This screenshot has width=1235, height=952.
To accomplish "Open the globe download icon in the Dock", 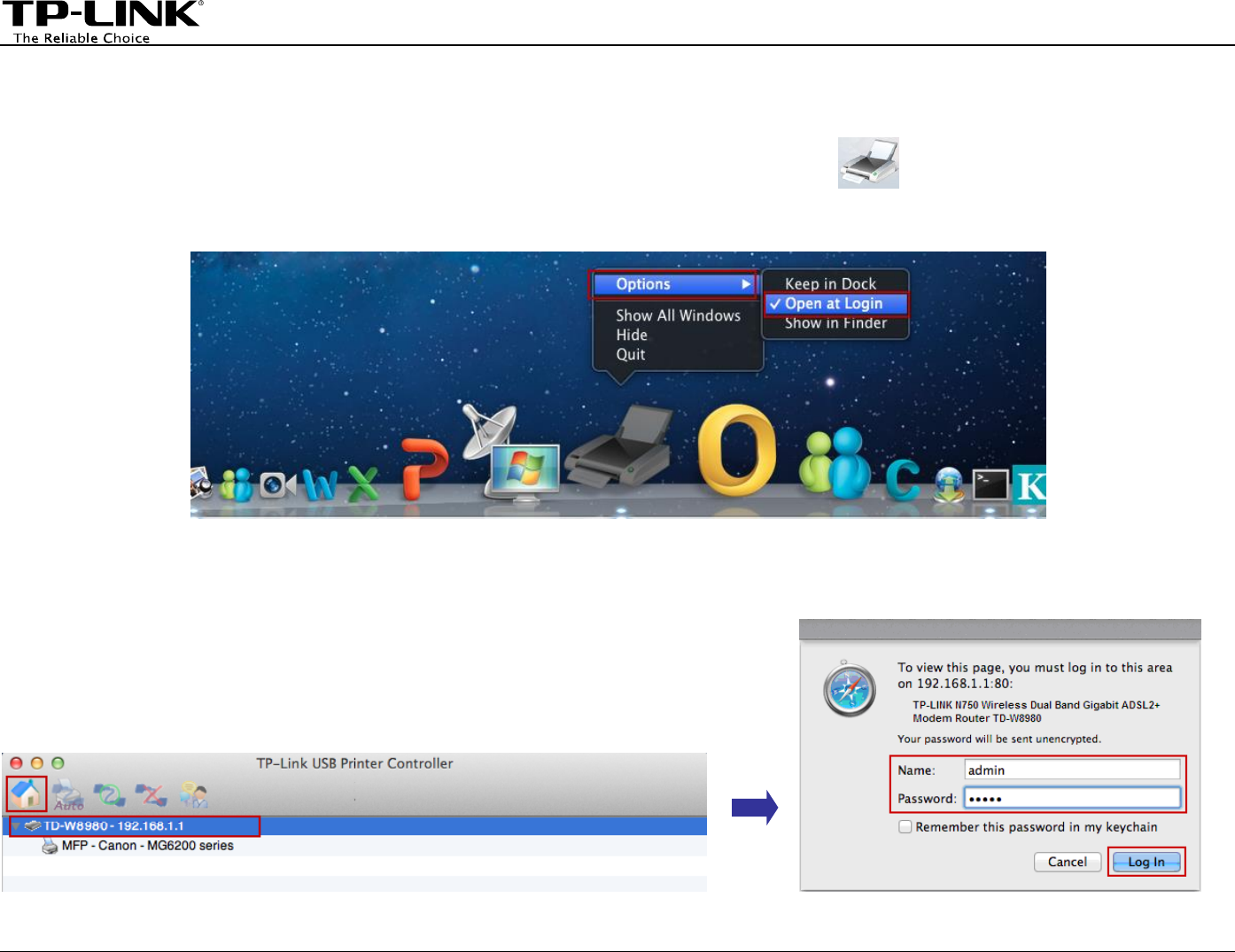I will click(x=950, y=484).
